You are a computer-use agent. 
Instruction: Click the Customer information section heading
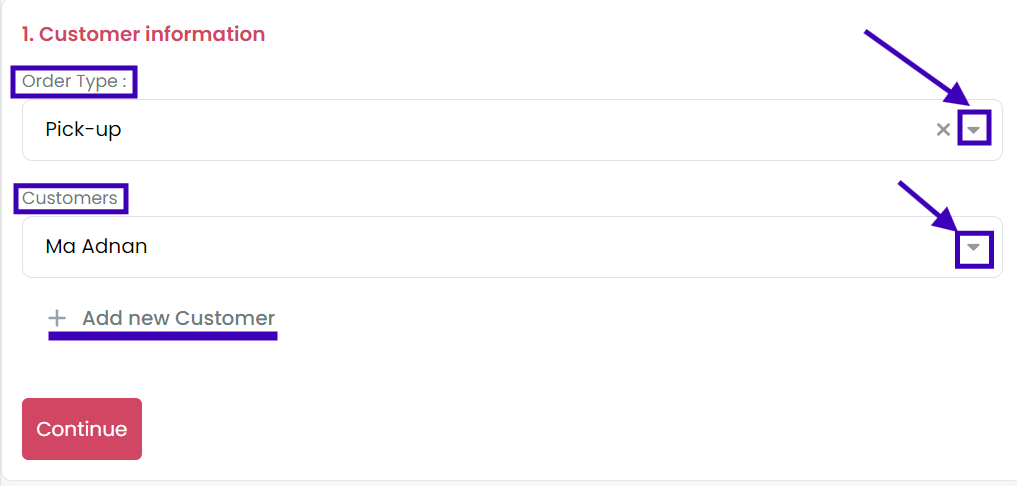[x=143, y=34]
